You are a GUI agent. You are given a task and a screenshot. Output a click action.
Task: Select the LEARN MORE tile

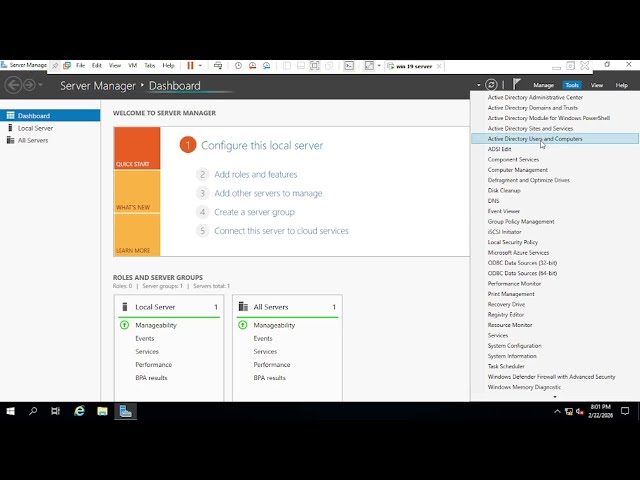(137, 235)
